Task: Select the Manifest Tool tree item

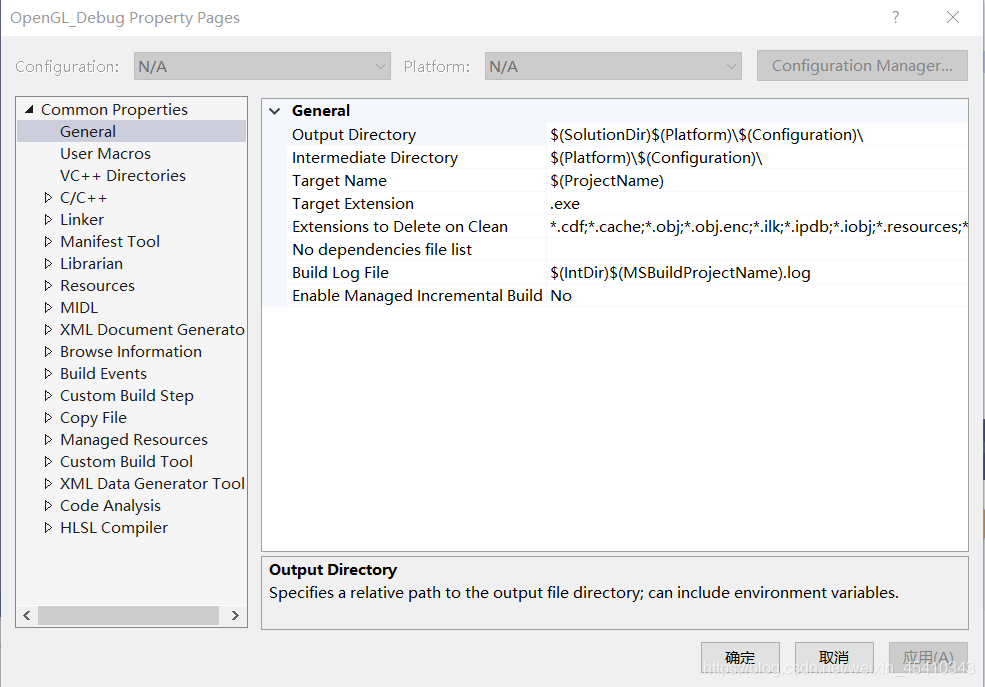Action: pyautogui.click(x=110, y=241)
